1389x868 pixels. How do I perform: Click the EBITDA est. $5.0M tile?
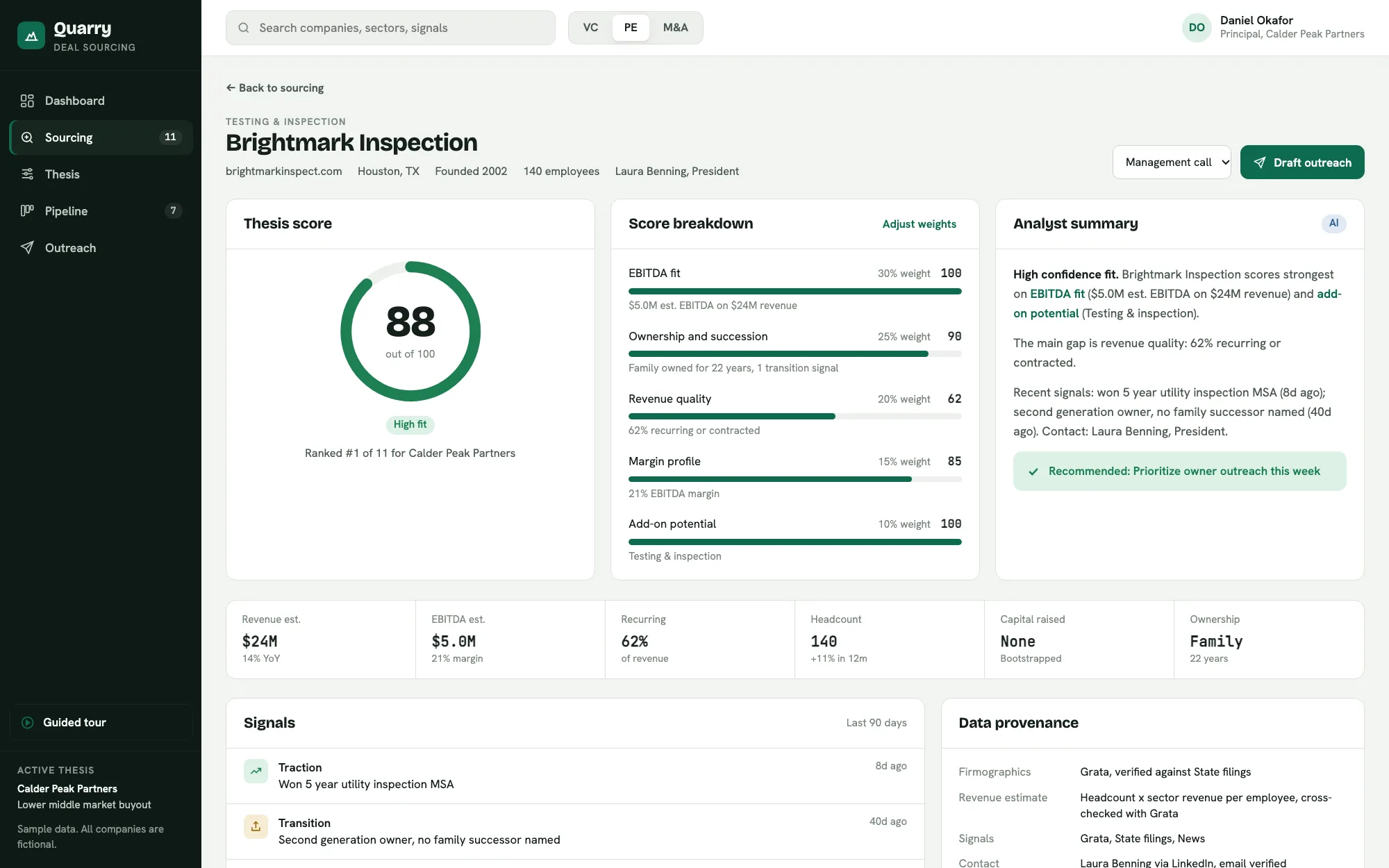point(510,640)
